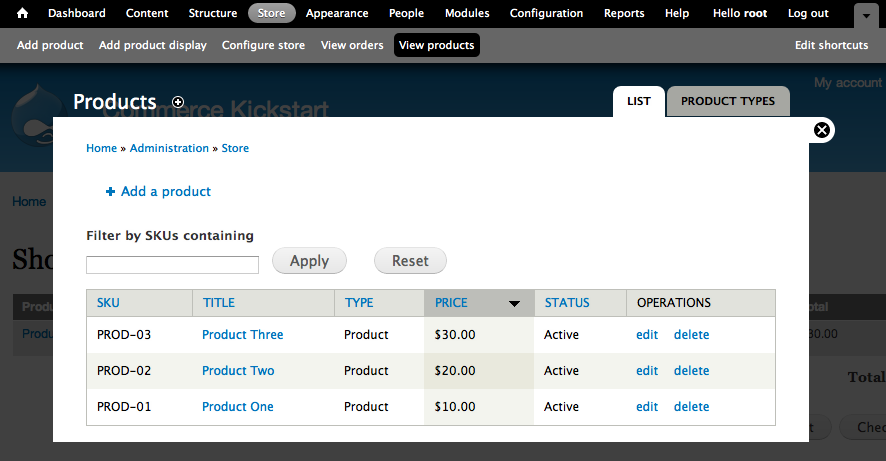This screenshot has height=461, width=886.
Task: Sort the table by TITLE column
Action: [219, 303]
